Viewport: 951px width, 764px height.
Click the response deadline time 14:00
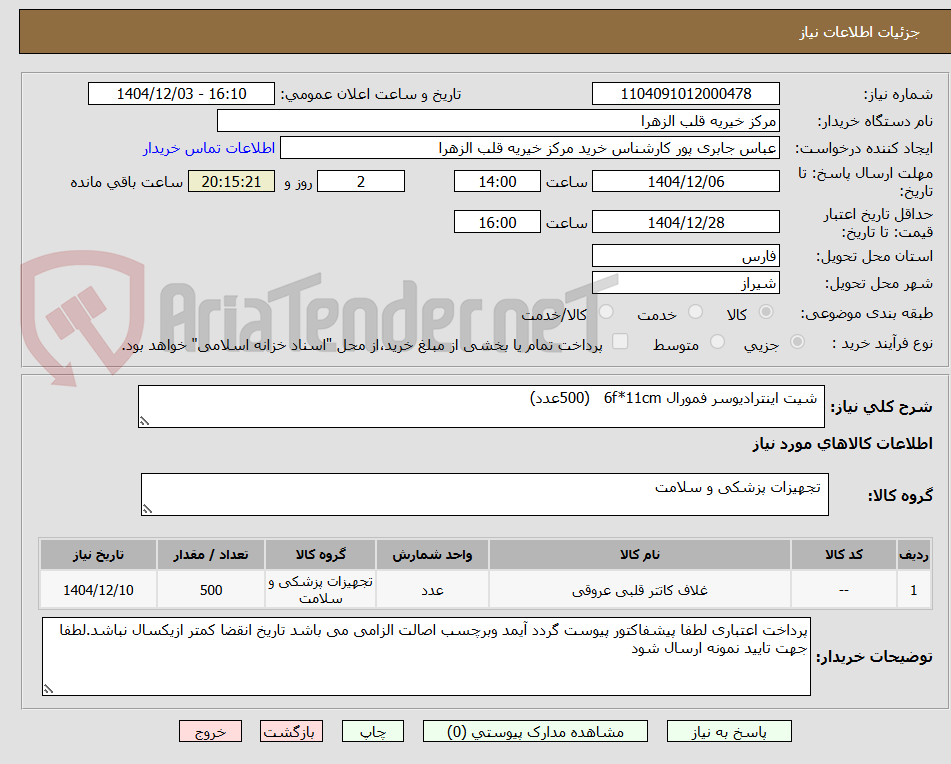497,181
